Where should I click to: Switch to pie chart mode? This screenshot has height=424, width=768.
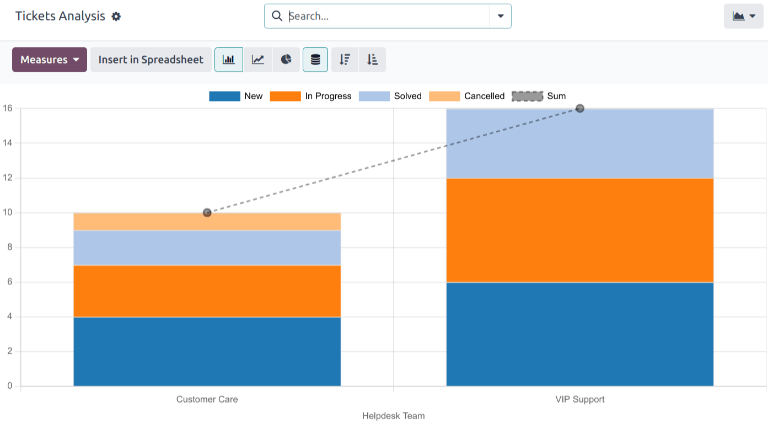(x=286, y=60)
